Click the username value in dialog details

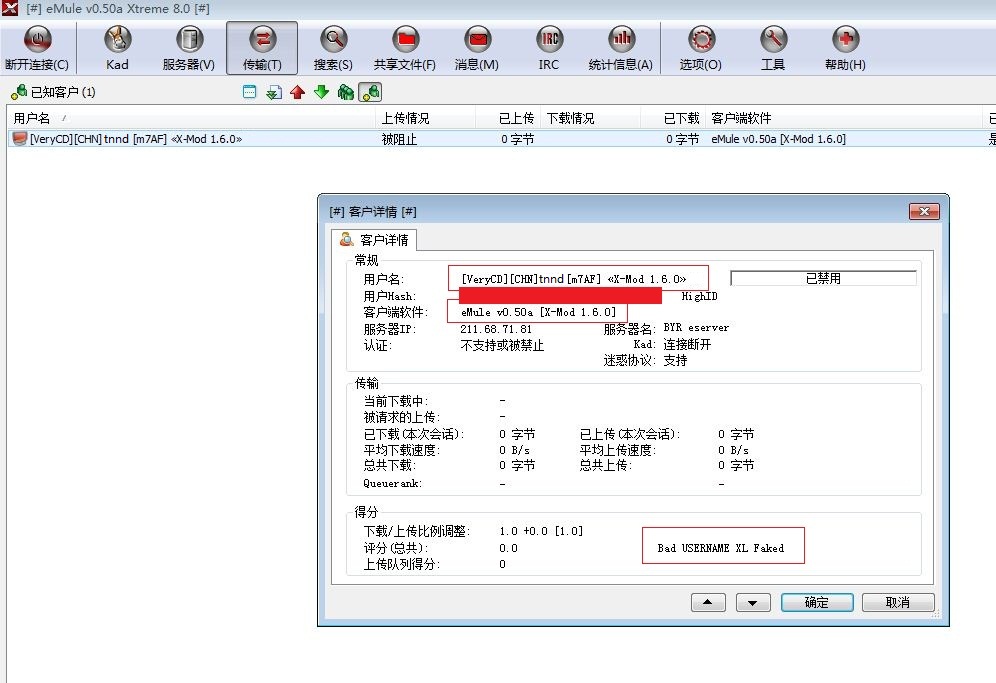[574, 279]
